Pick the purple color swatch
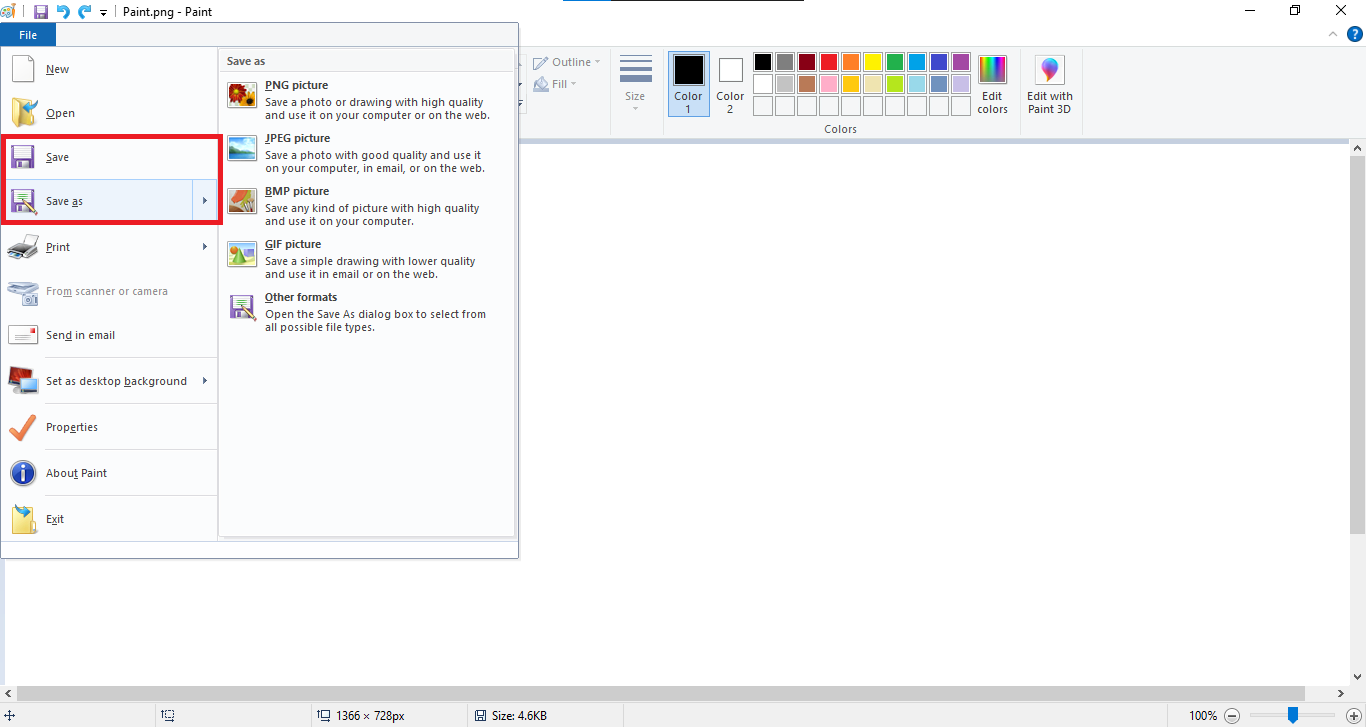The width and height of the screenshot is (1366, 727). (961, 62)
